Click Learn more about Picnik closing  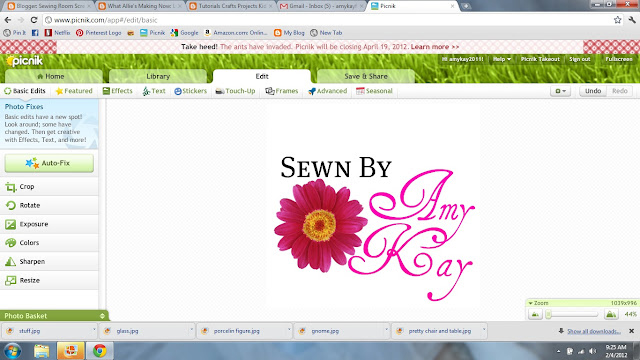pos(435,47)
